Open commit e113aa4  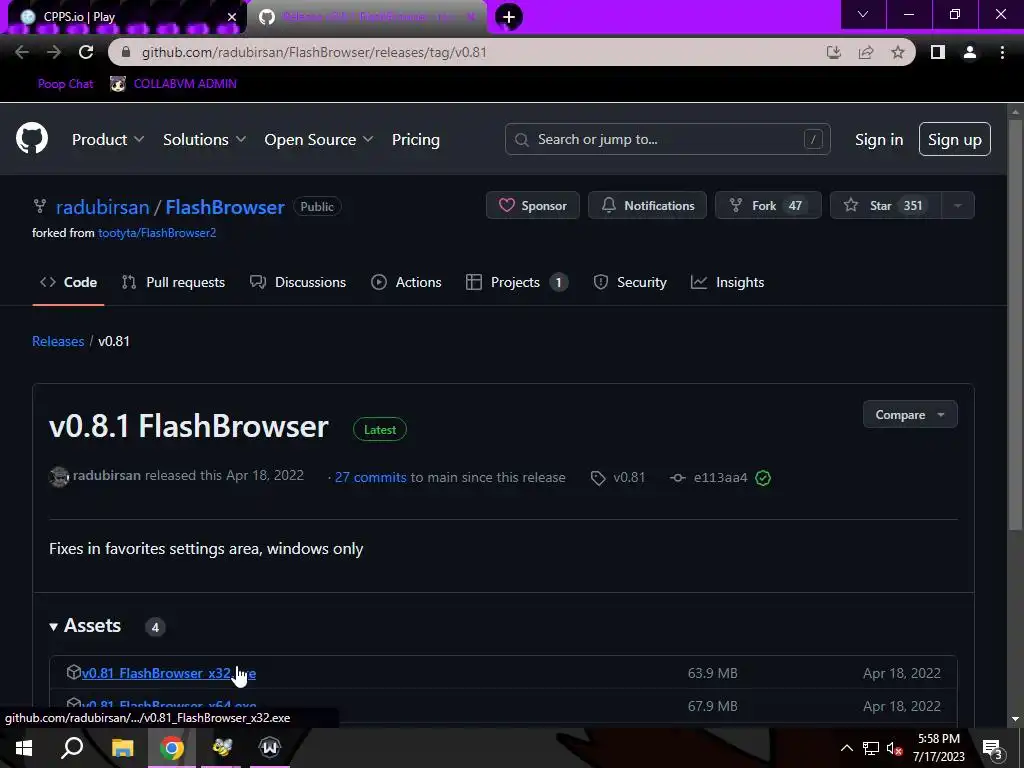(x=720, y=477)
